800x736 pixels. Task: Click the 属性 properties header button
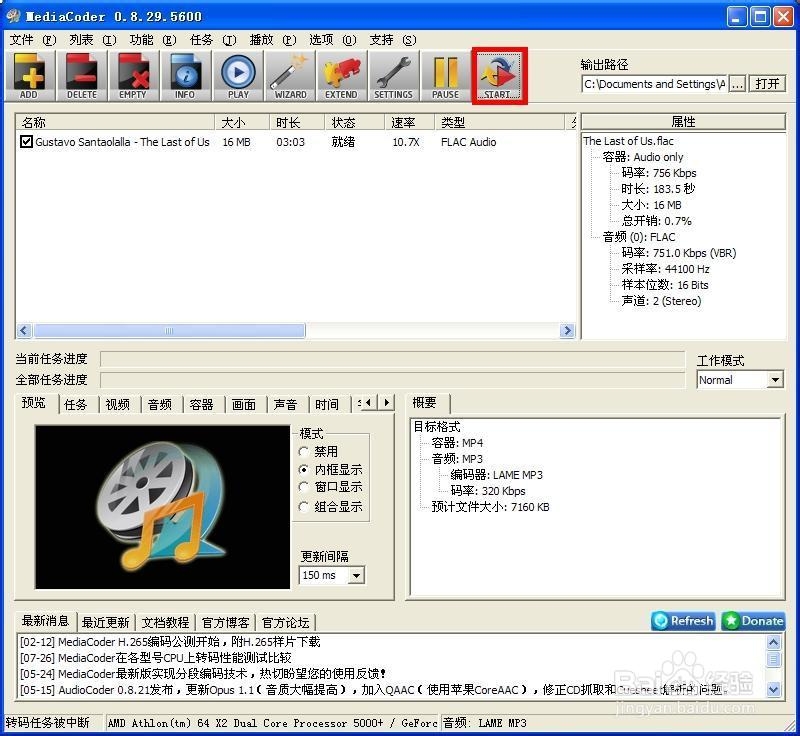pos(683,122)
